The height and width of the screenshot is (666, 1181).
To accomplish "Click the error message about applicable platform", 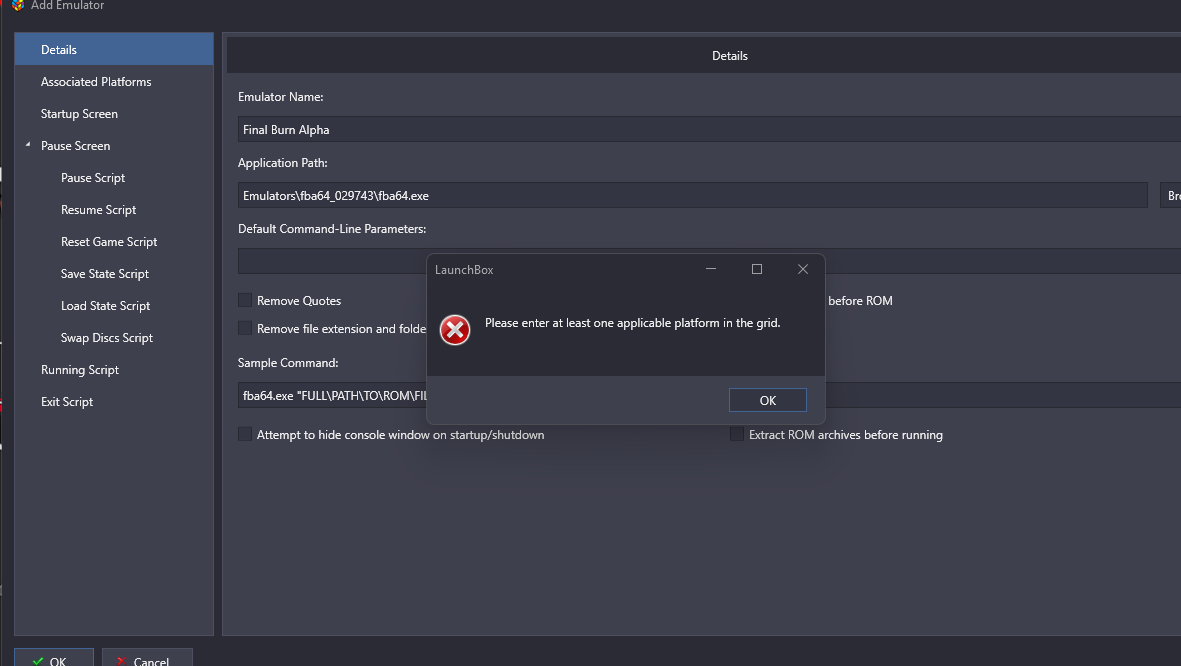I will (x=633, y=323).
